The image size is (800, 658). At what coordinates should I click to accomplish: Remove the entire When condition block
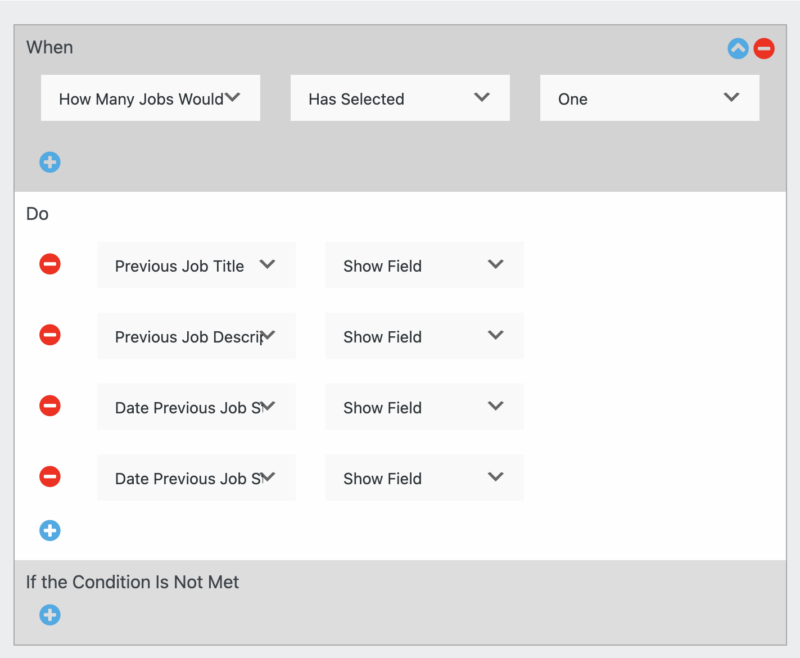(763, 47)
